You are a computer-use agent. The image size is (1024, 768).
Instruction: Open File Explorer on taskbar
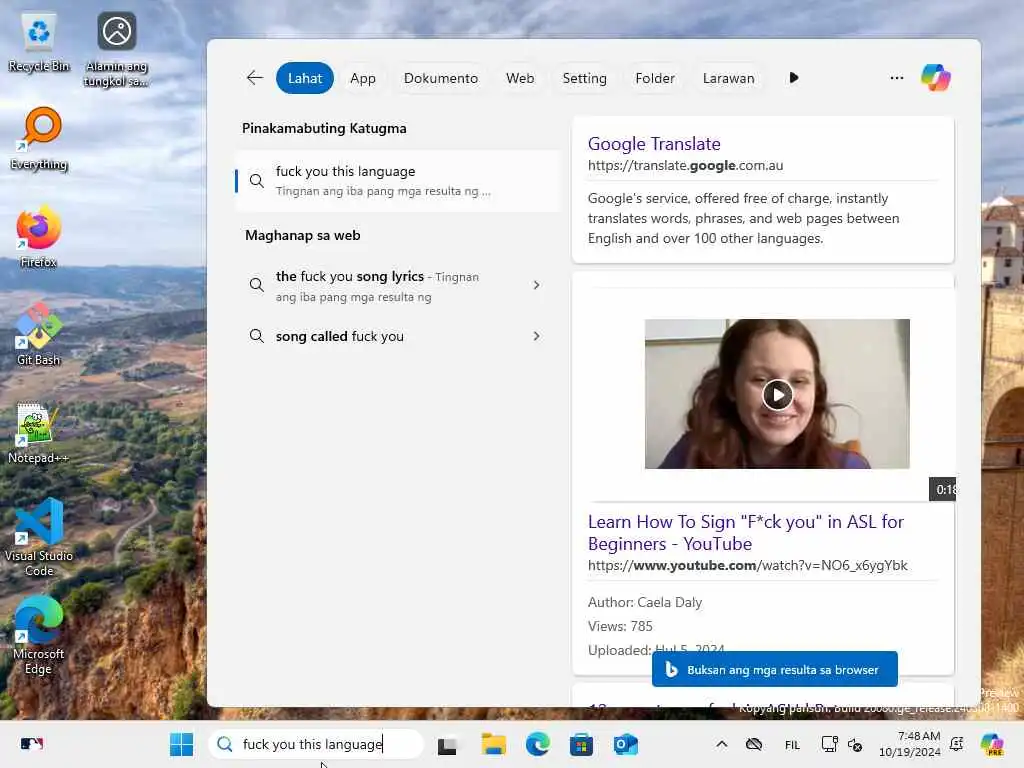[x=494, y=744]
